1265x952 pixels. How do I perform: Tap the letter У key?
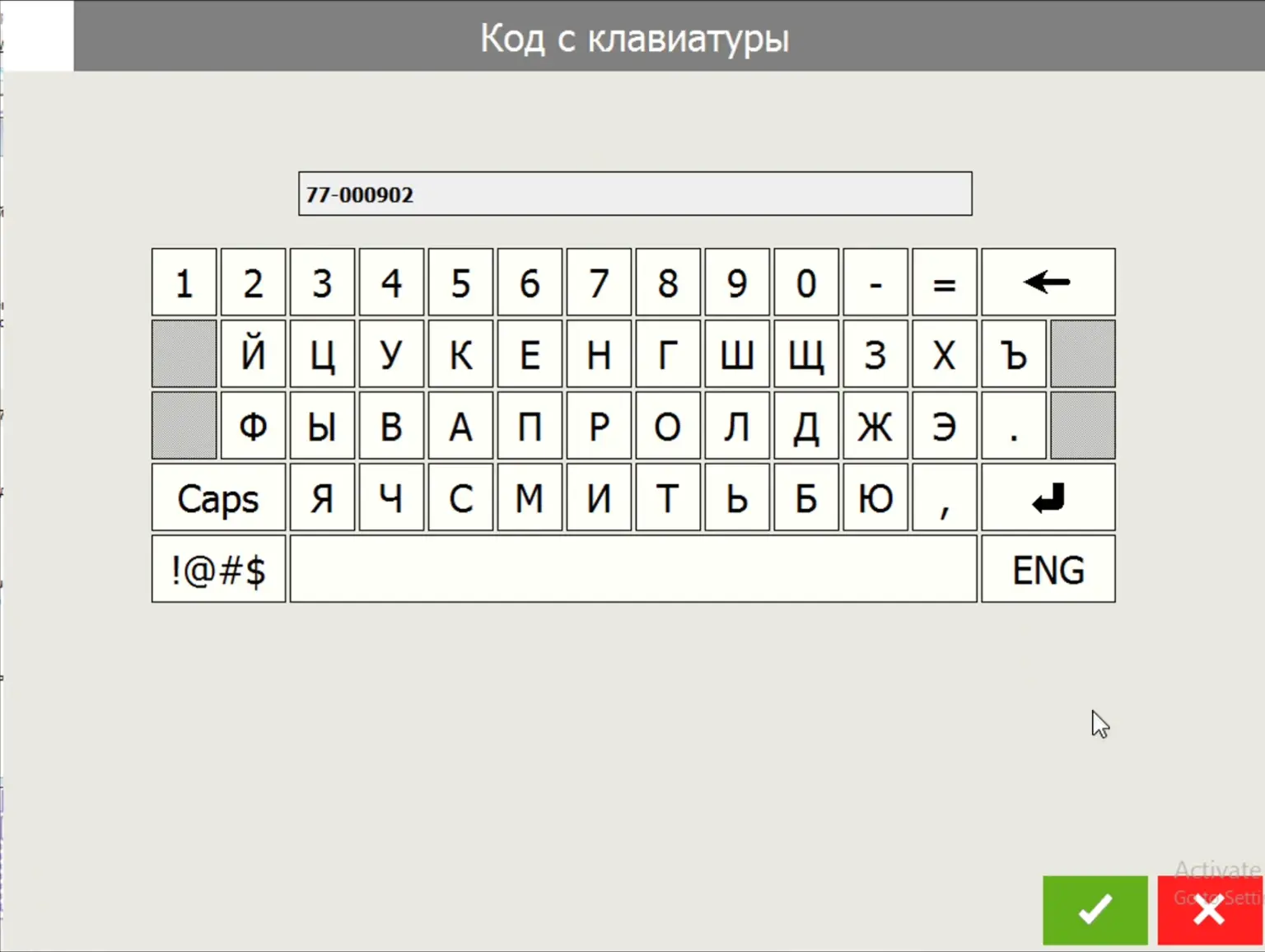[x=391, y=354]
